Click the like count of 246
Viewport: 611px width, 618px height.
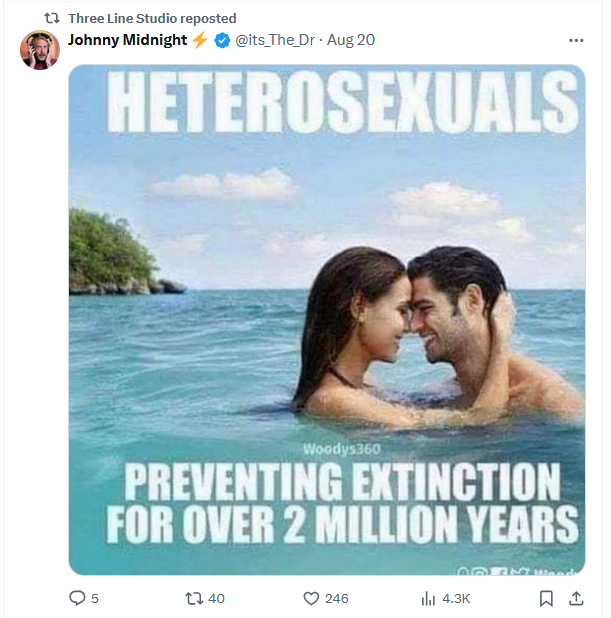(337, 598)
